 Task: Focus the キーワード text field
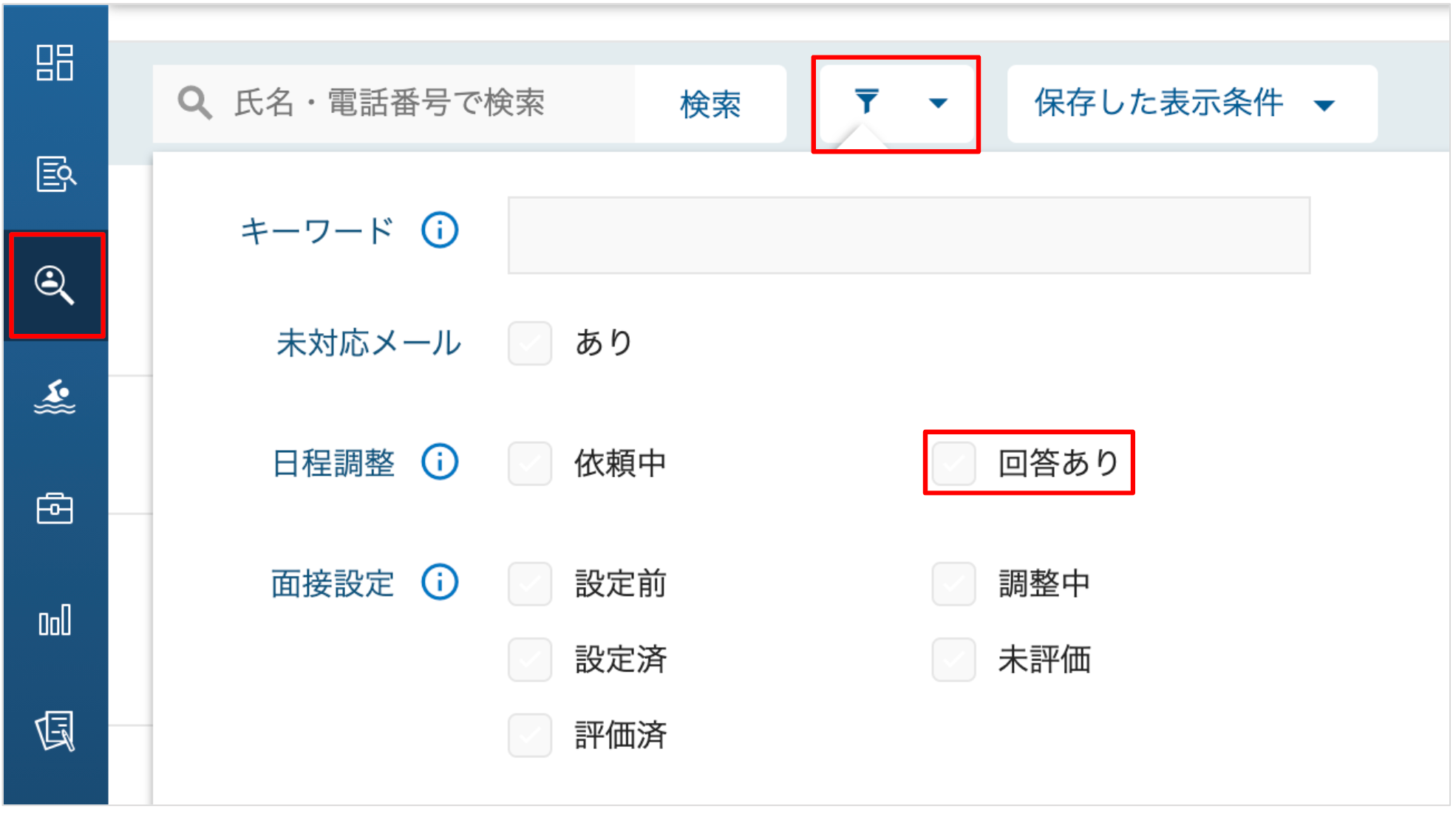(x=909, y=236)
